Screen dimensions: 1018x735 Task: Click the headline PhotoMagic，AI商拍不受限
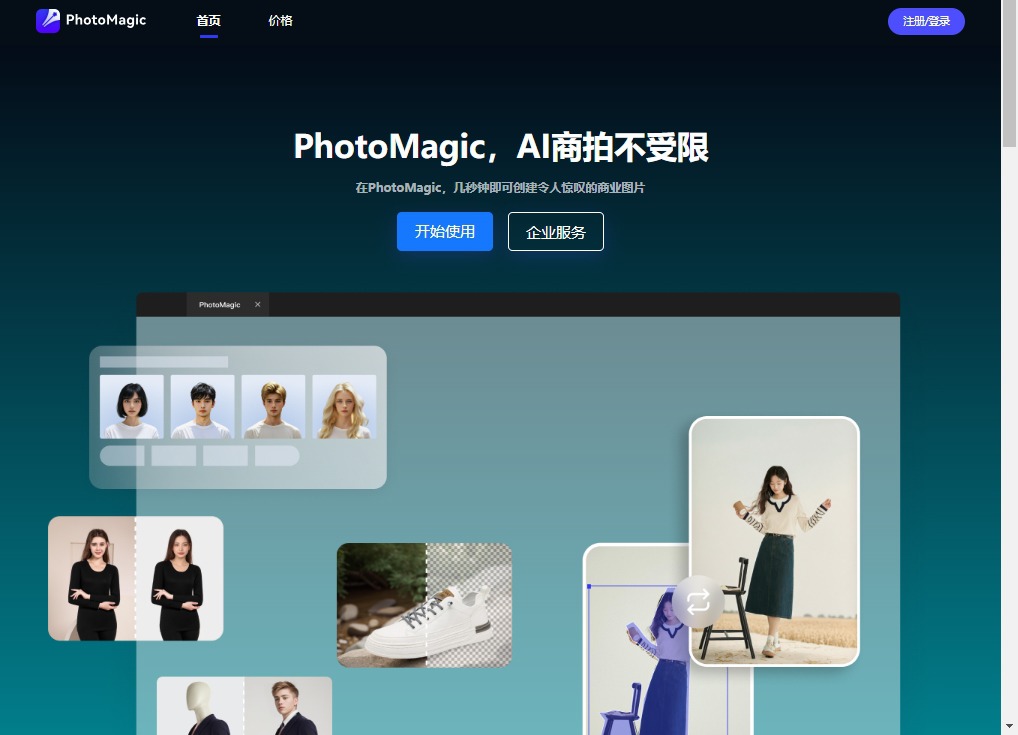[501, 147]
